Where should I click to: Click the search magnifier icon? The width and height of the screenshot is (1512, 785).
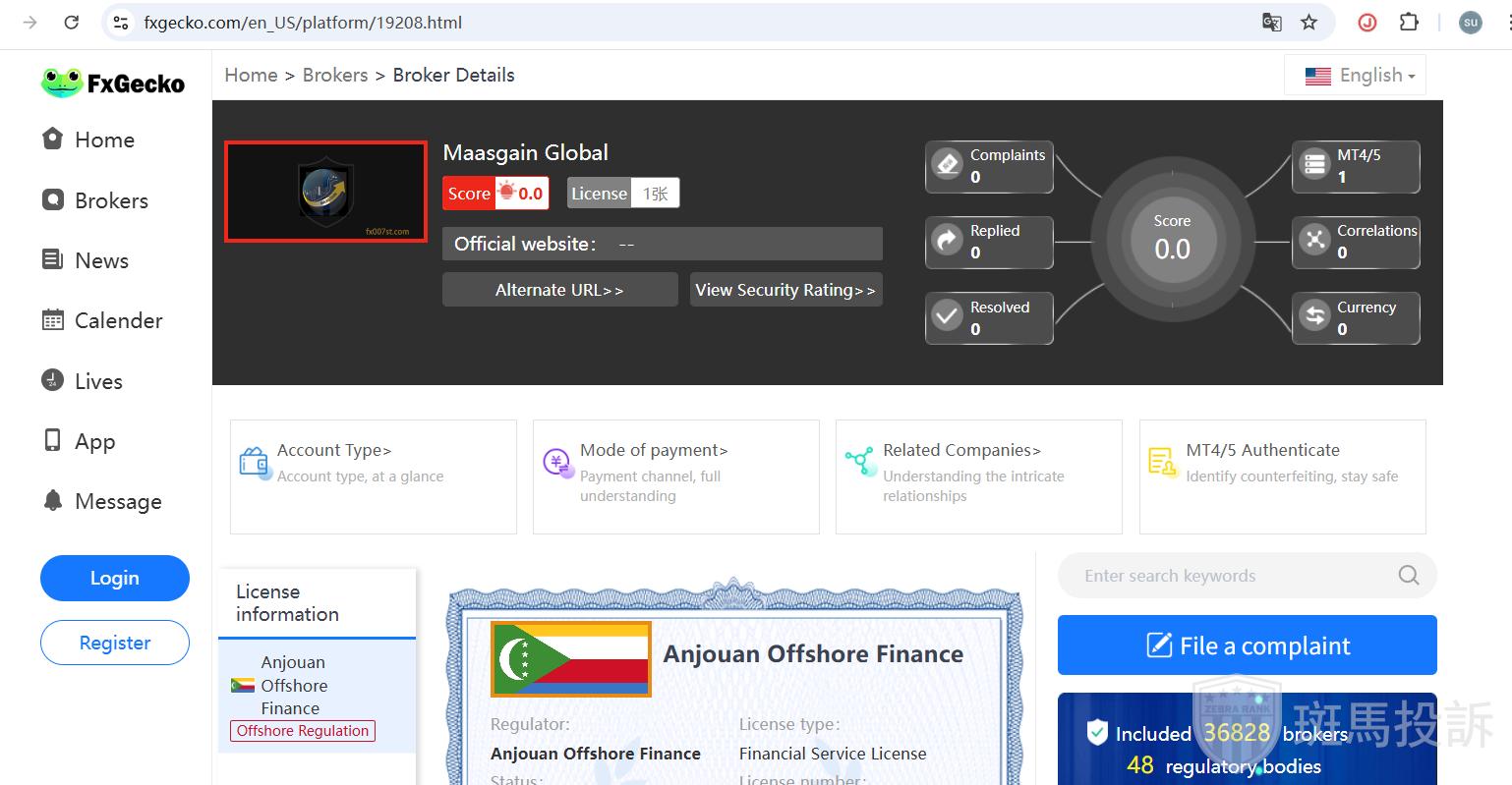coord(1408,576)
